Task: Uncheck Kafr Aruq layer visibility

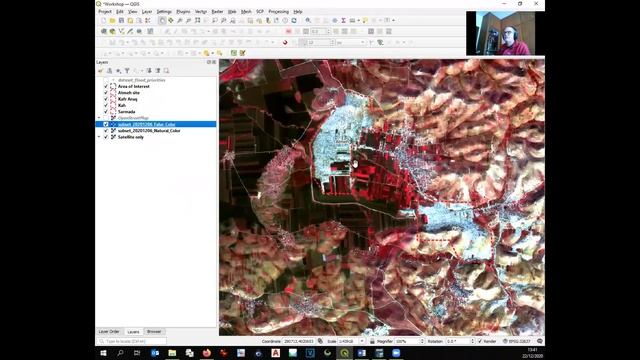Action: (x=106, y=99)
